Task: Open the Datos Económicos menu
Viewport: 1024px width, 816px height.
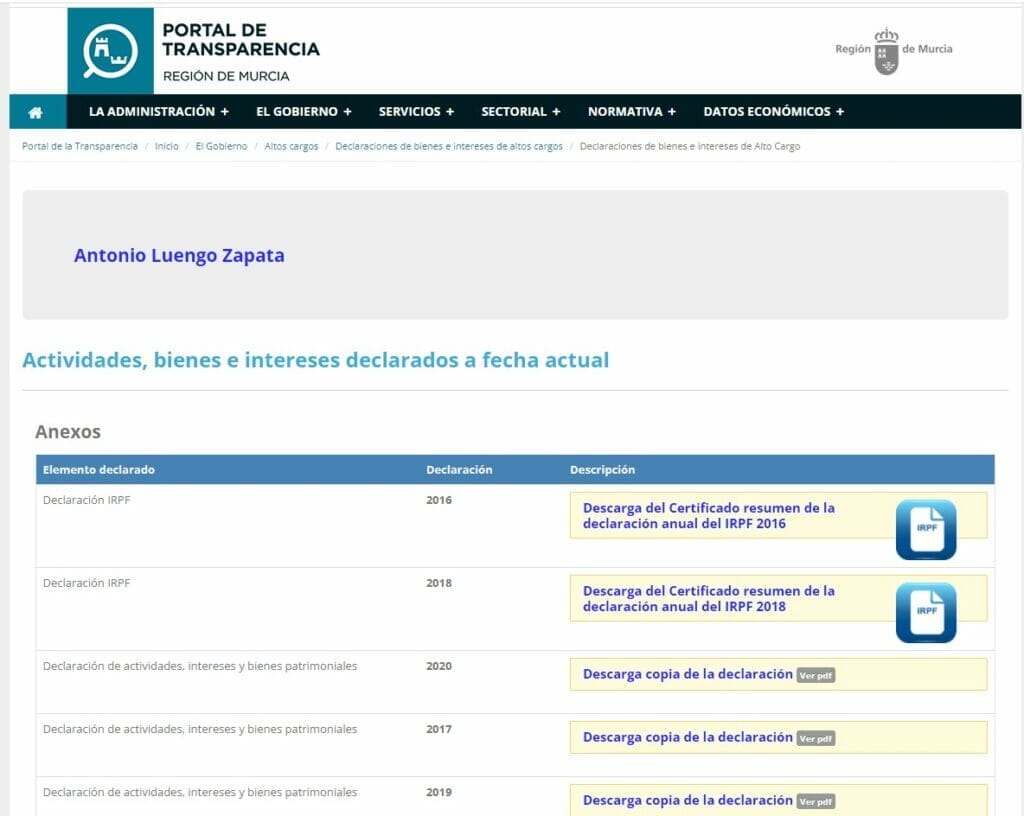Action: (x=773, y=112)
